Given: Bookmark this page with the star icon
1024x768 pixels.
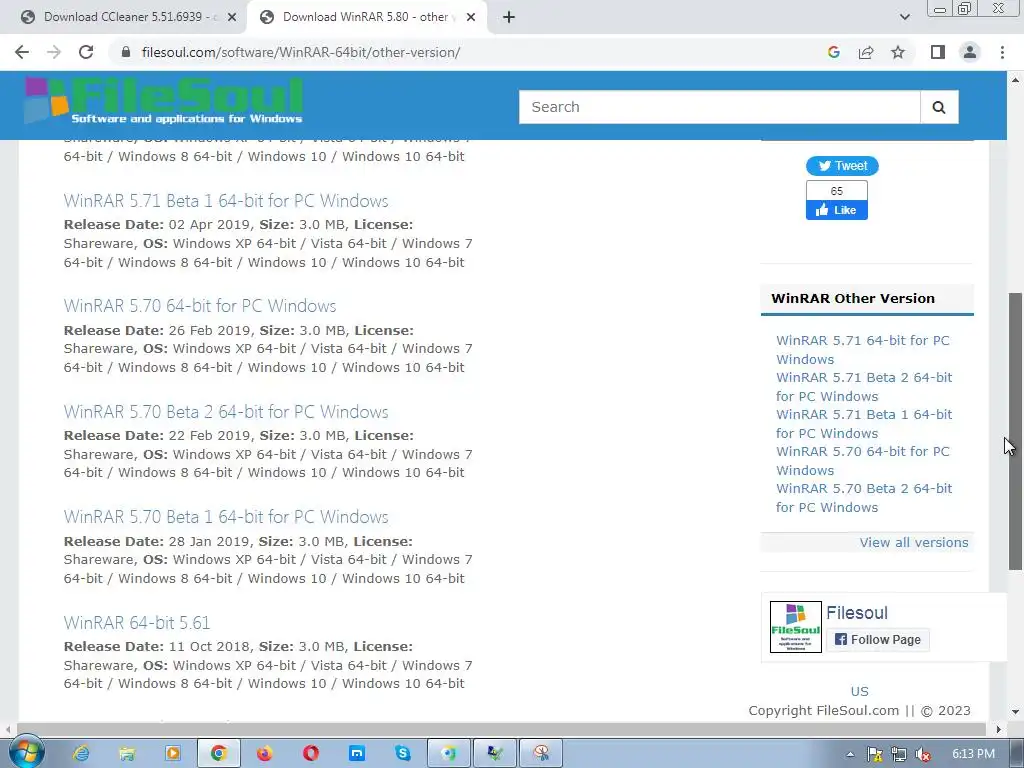Looking at the screenshot, I should pyautogui.click(x=898, y=52).
